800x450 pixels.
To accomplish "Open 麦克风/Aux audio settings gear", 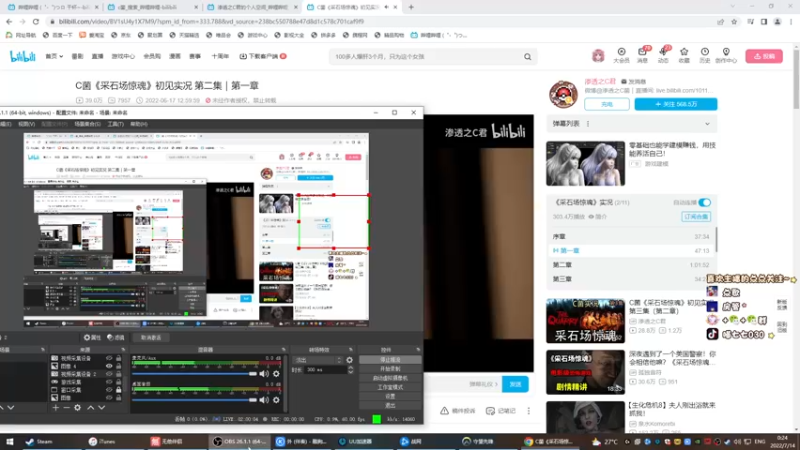I will click(276, 374).
